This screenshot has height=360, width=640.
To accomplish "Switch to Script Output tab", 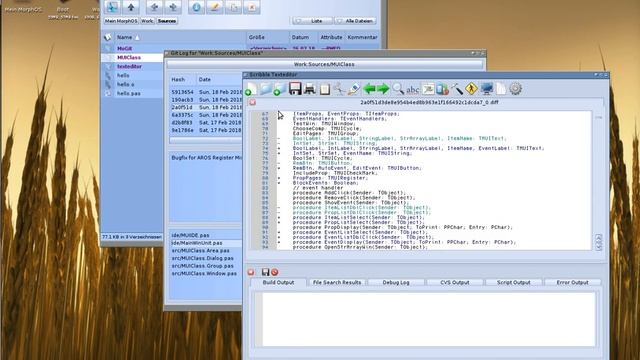I will pos(513,282).
